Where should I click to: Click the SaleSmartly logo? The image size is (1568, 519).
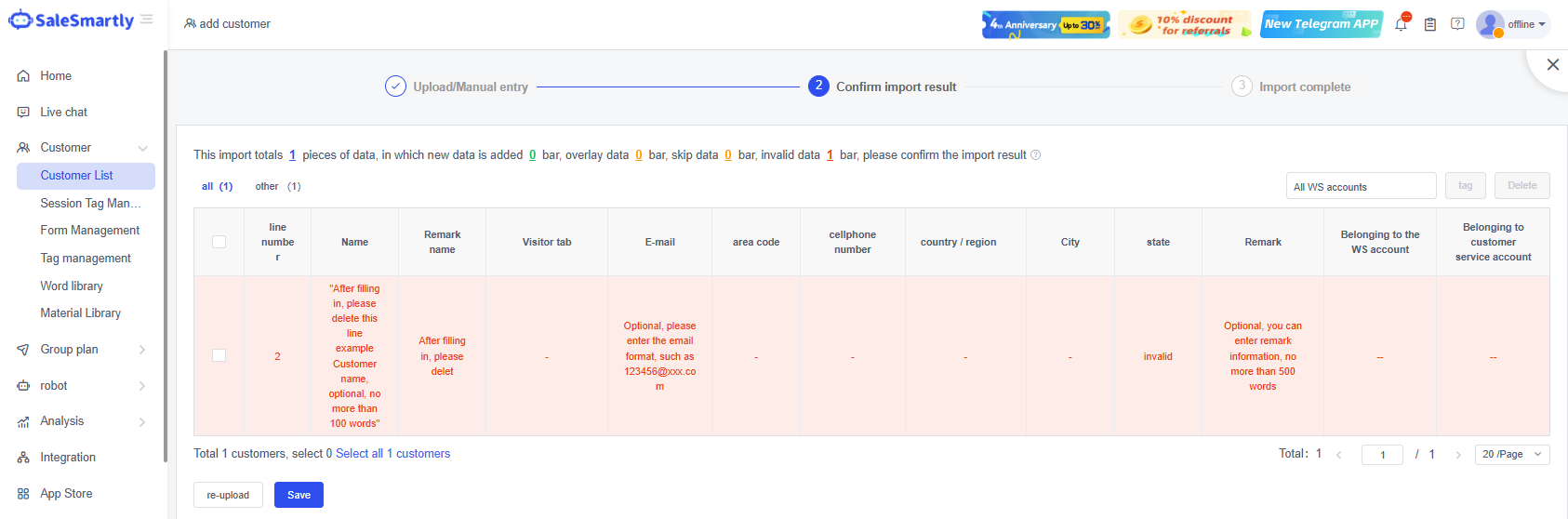coord(72,20)
